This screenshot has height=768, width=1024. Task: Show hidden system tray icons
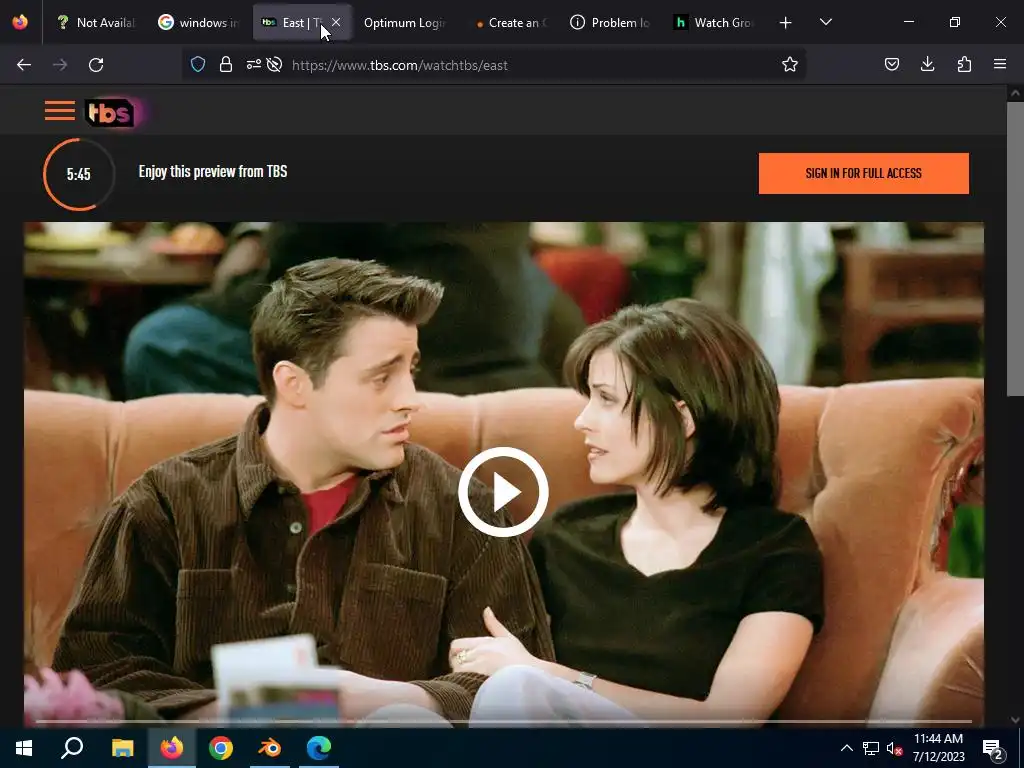click(846, 748)
